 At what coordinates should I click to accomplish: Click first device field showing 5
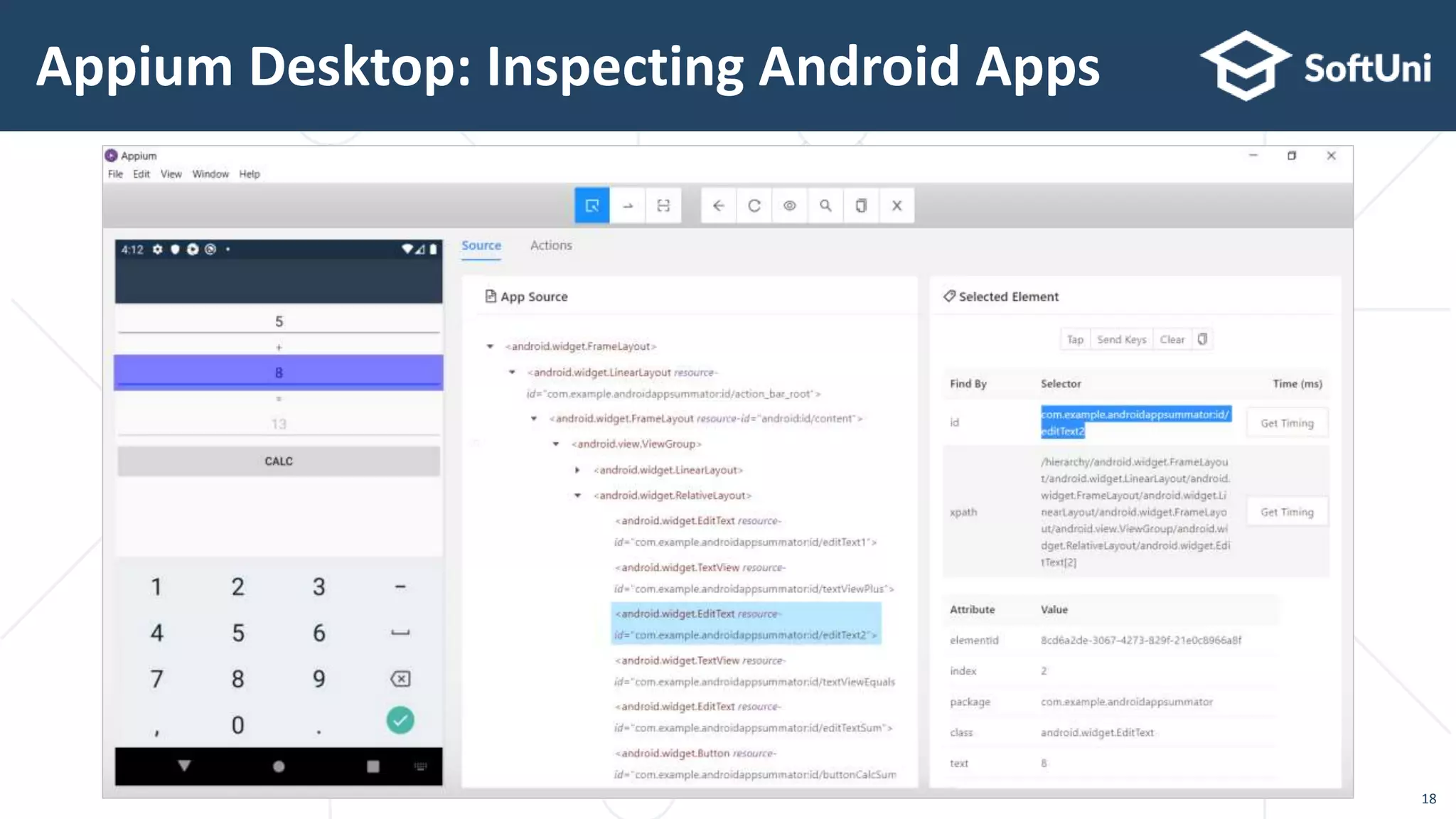pyautogui.click(x=279, y=321)
